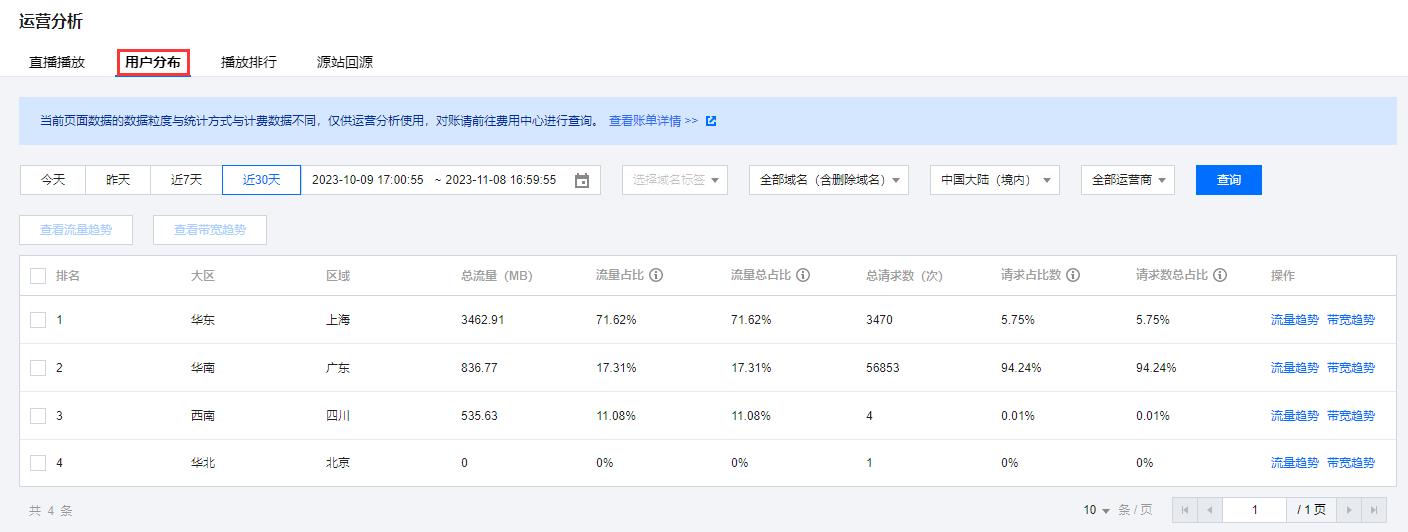This screenshot has width=1408, height=532.
Task: Click the blue 查询 button
Action: [x=1229, y=180]
